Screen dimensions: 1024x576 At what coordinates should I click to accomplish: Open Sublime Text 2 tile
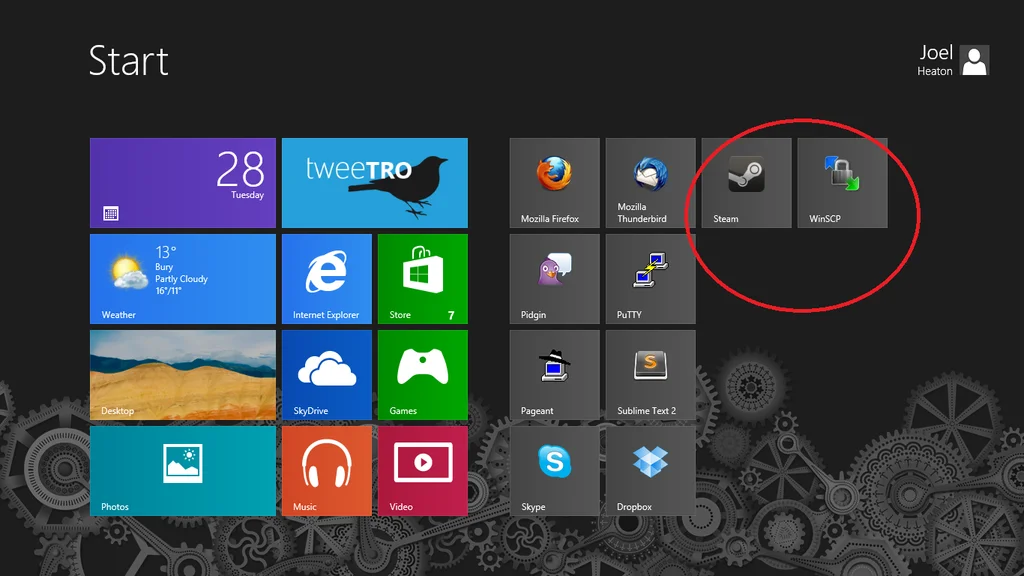pyautogui.click(x=650, y=375)
